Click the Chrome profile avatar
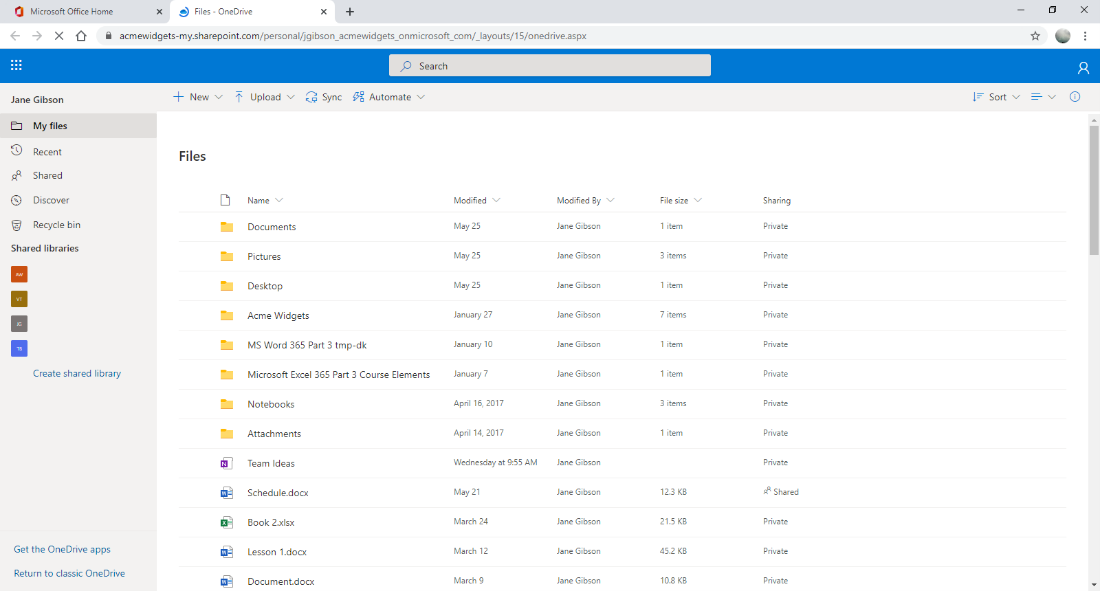Image resolution: width=1100 pixels, height=591 pixels. pyautogui.click(x=1063, y=36)
